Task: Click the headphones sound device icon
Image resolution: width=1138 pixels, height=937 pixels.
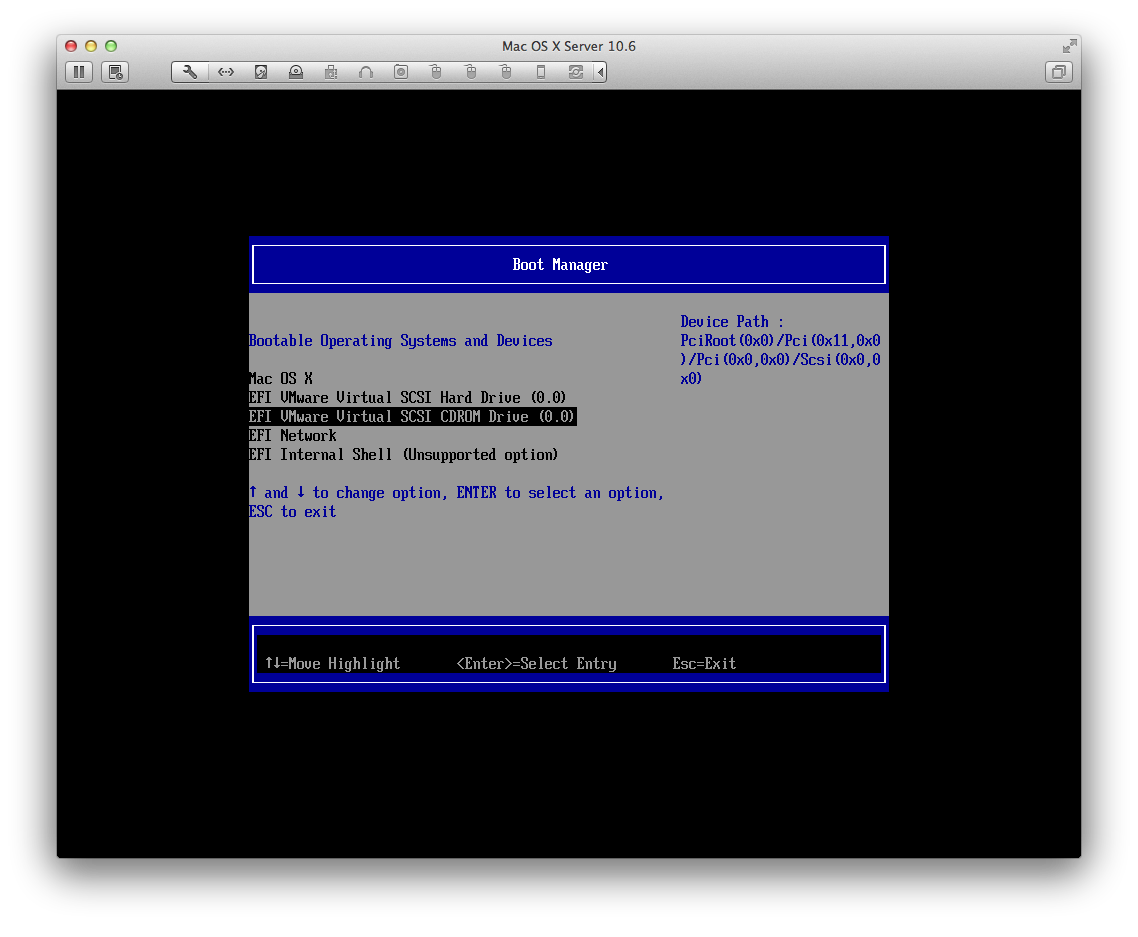Action: [x=366, y=72]
